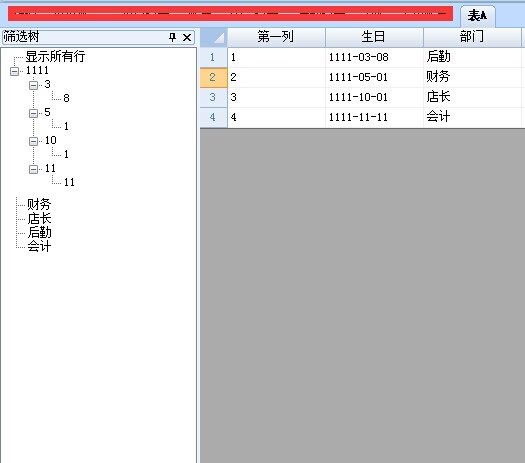This screenshot has height=463, width=525.
Task: Close the 筛选树 panel
Action: 187,37
